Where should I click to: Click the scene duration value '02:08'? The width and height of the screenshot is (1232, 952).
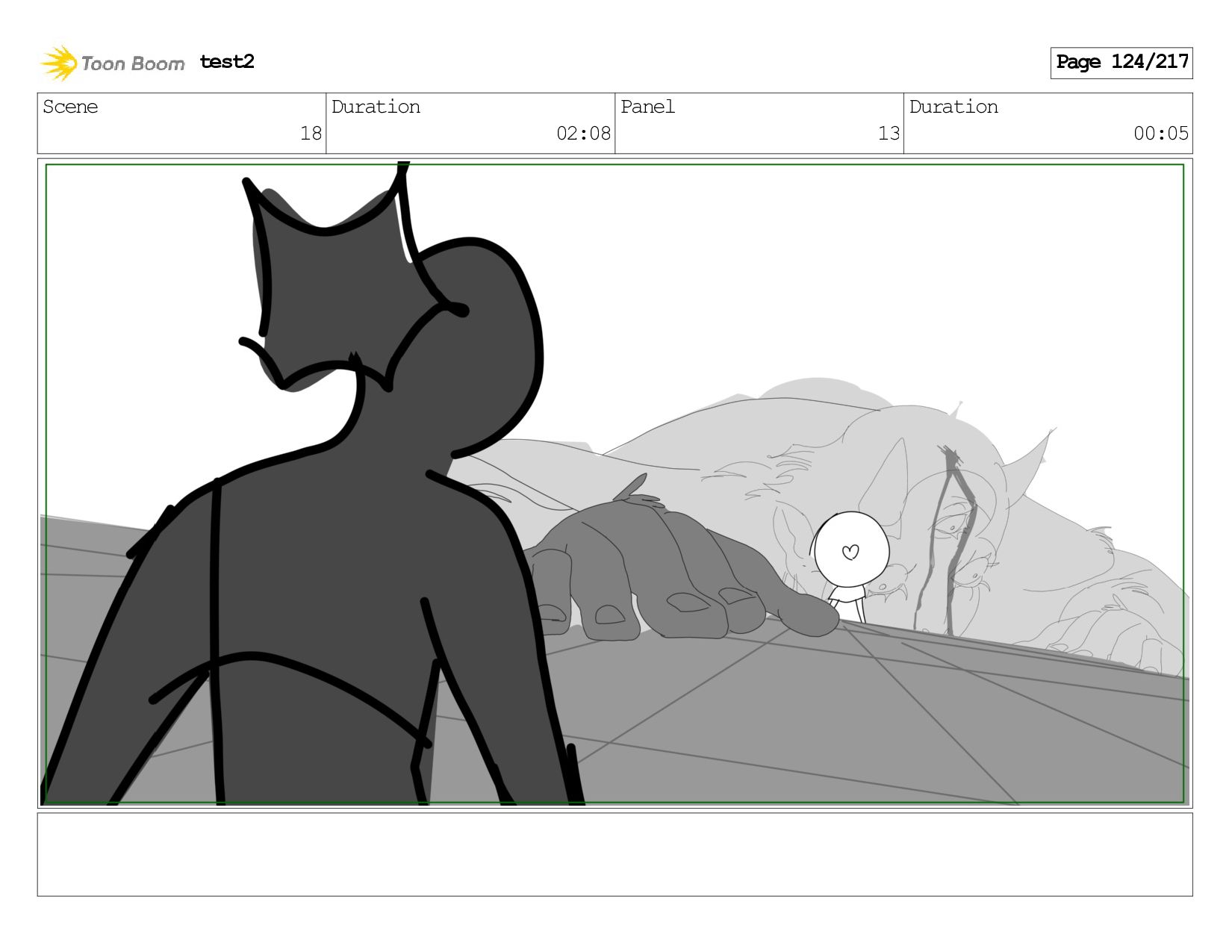click(x=583, y=134)
